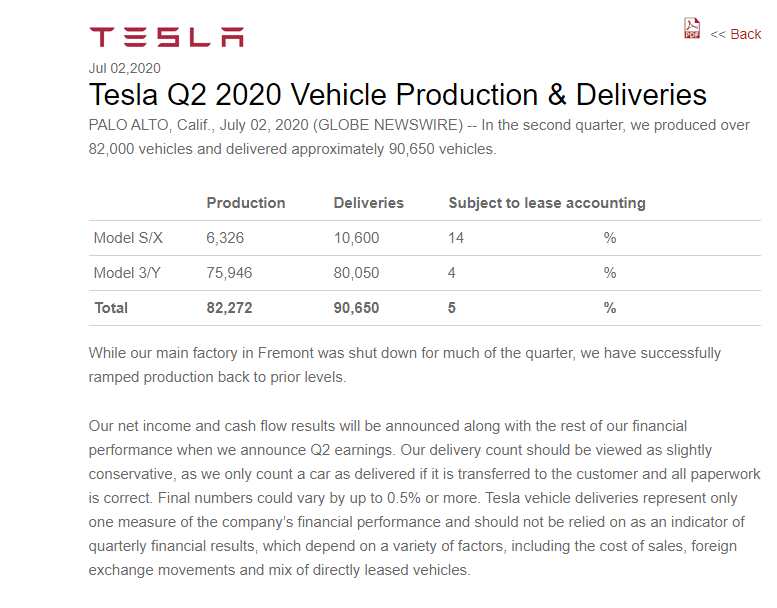Click the Model 3/Y row label
This screenshot has width=777, height=608.
(127, 273)
